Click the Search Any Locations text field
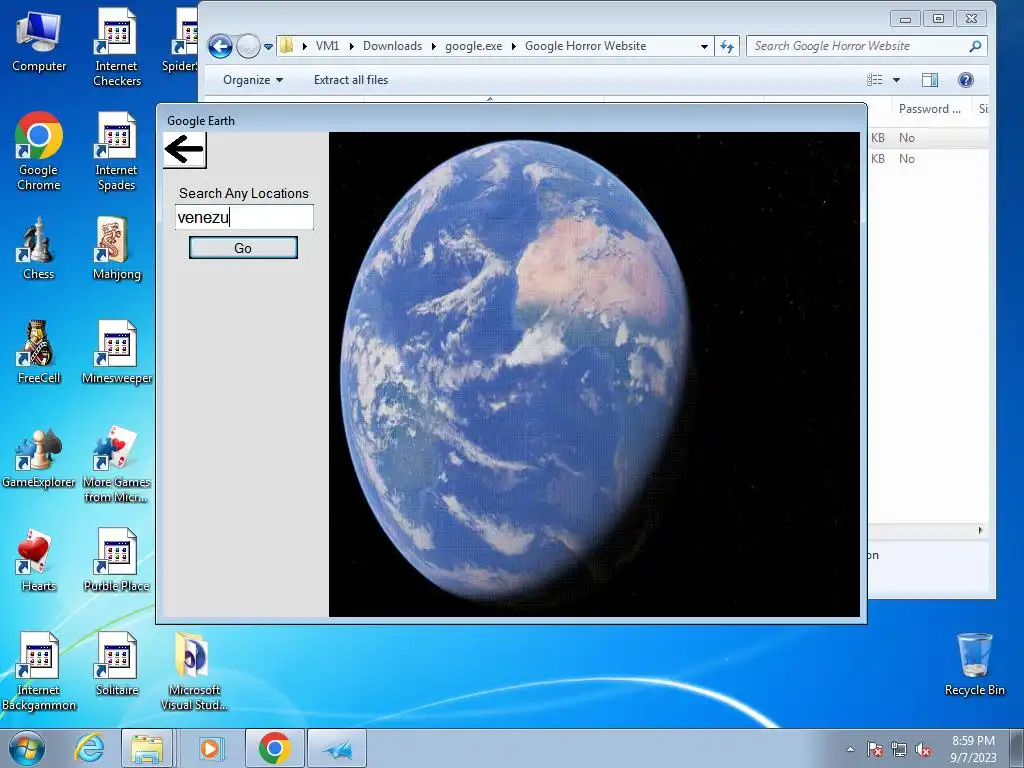The width and height of the screenshot is (1024, 768). pos(244,217)
